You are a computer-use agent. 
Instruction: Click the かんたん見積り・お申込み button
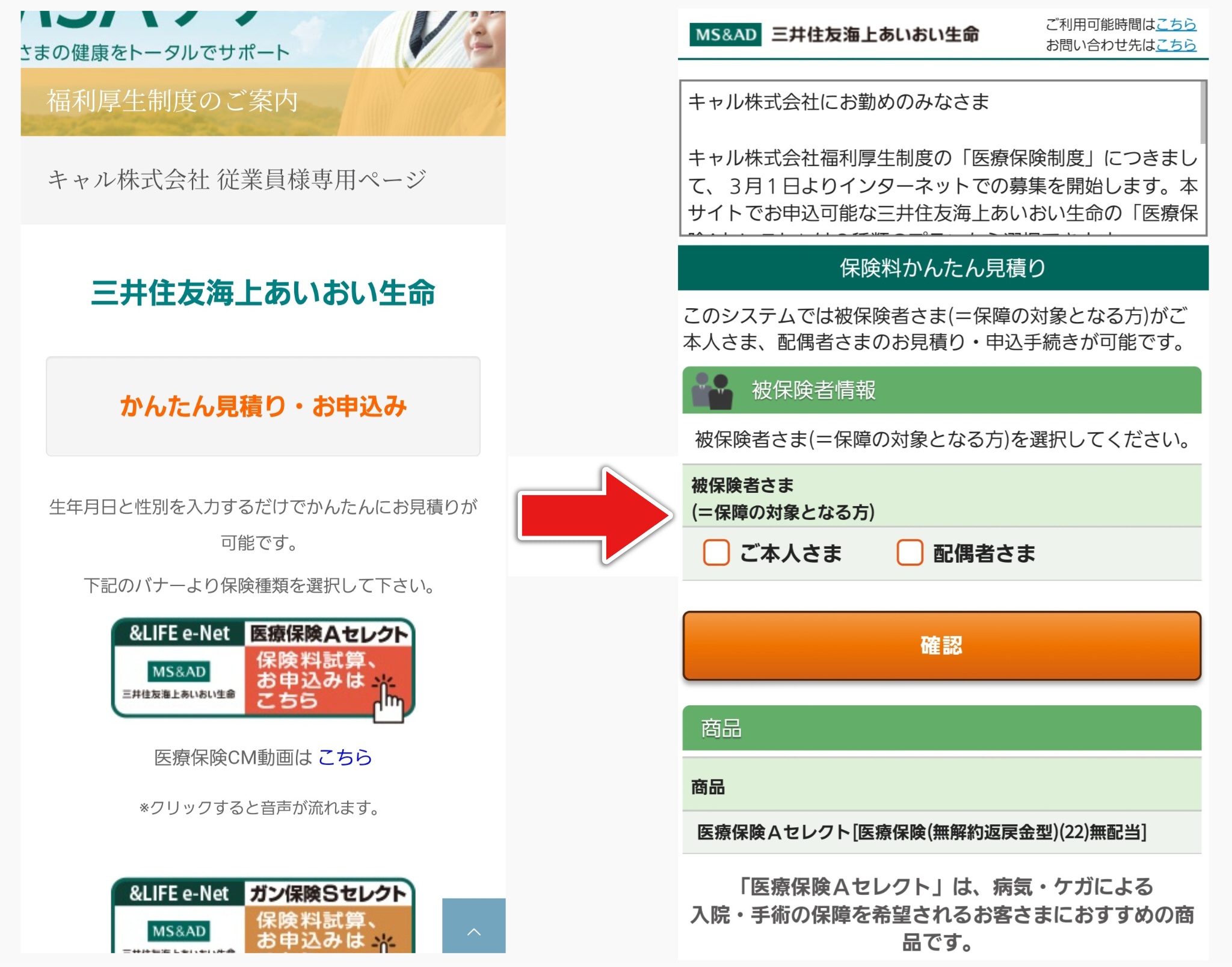click(263, 406)
